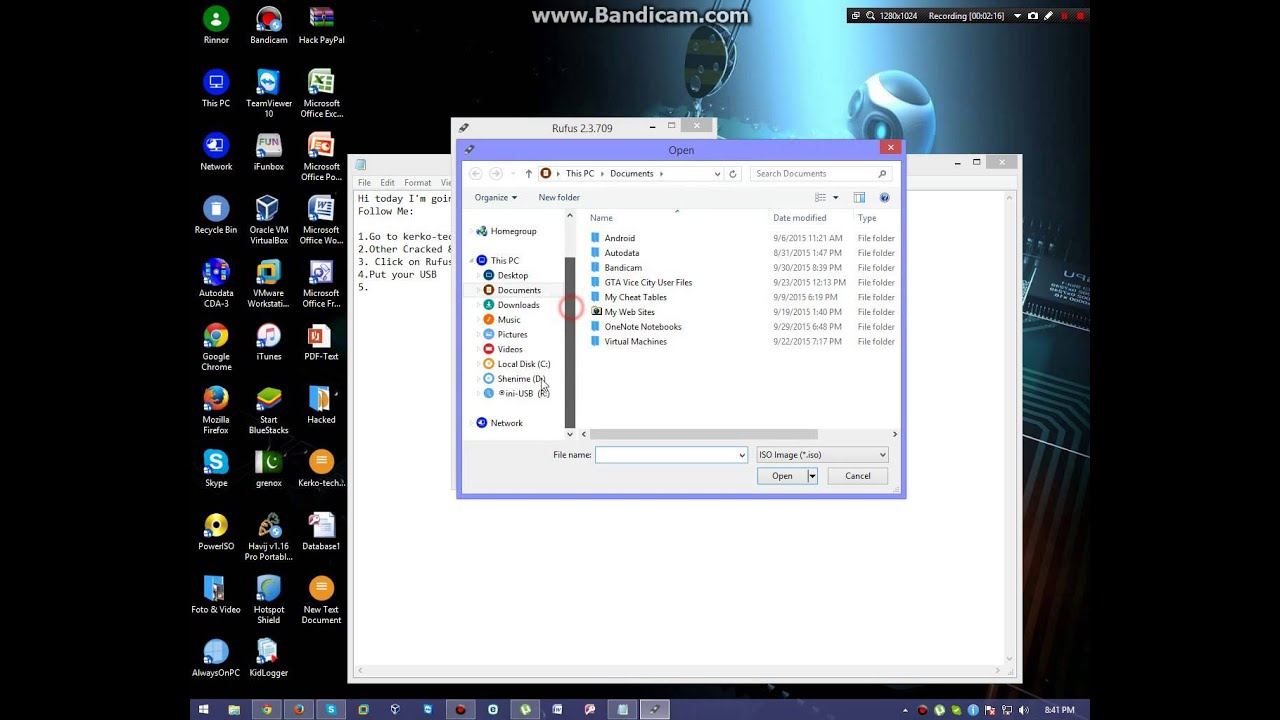Click the search magnifier in Search Documents
This screenshot has height=720, width=1280.
882,174
